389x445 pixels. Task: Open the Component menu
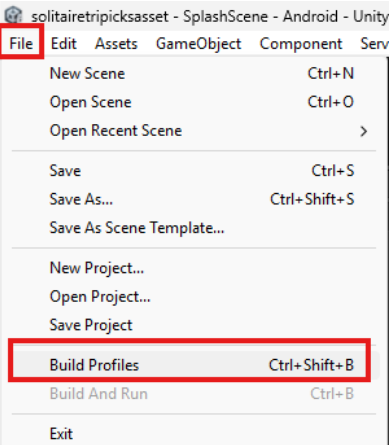(301, 43)
